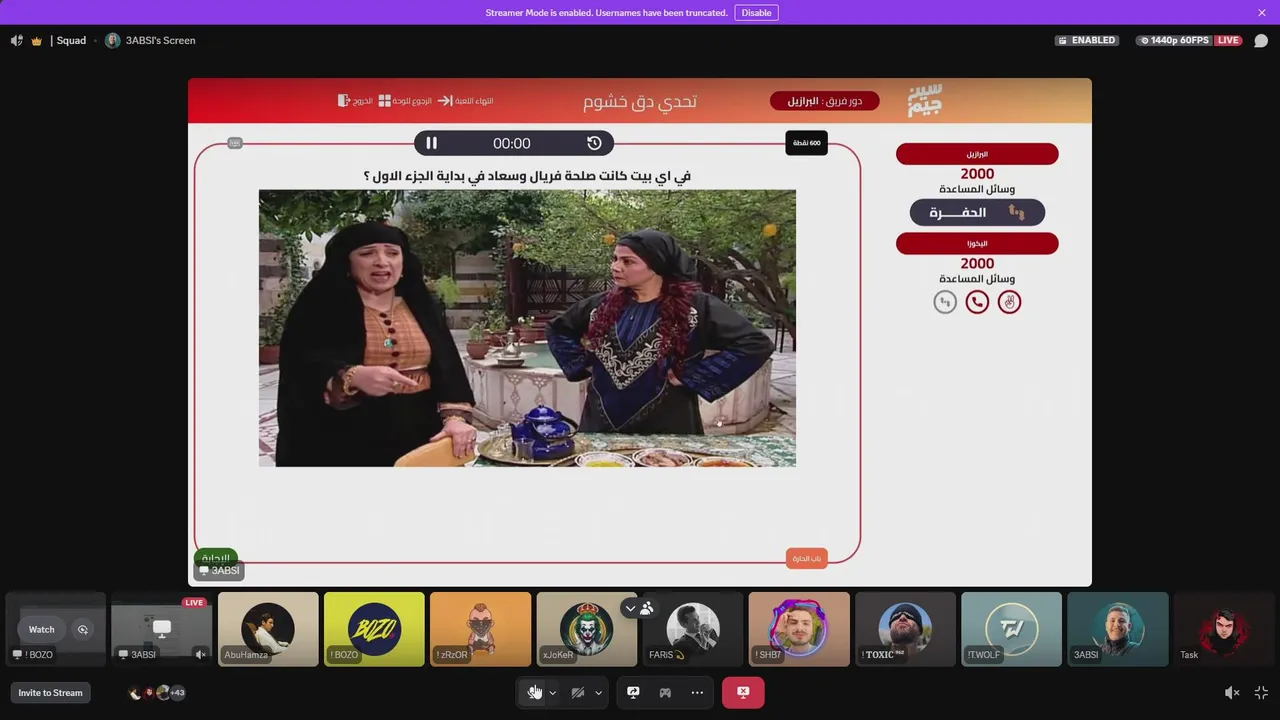Disconnect from the call with red button
This screenshot has width=1280, height=720.
pos(743,692)
